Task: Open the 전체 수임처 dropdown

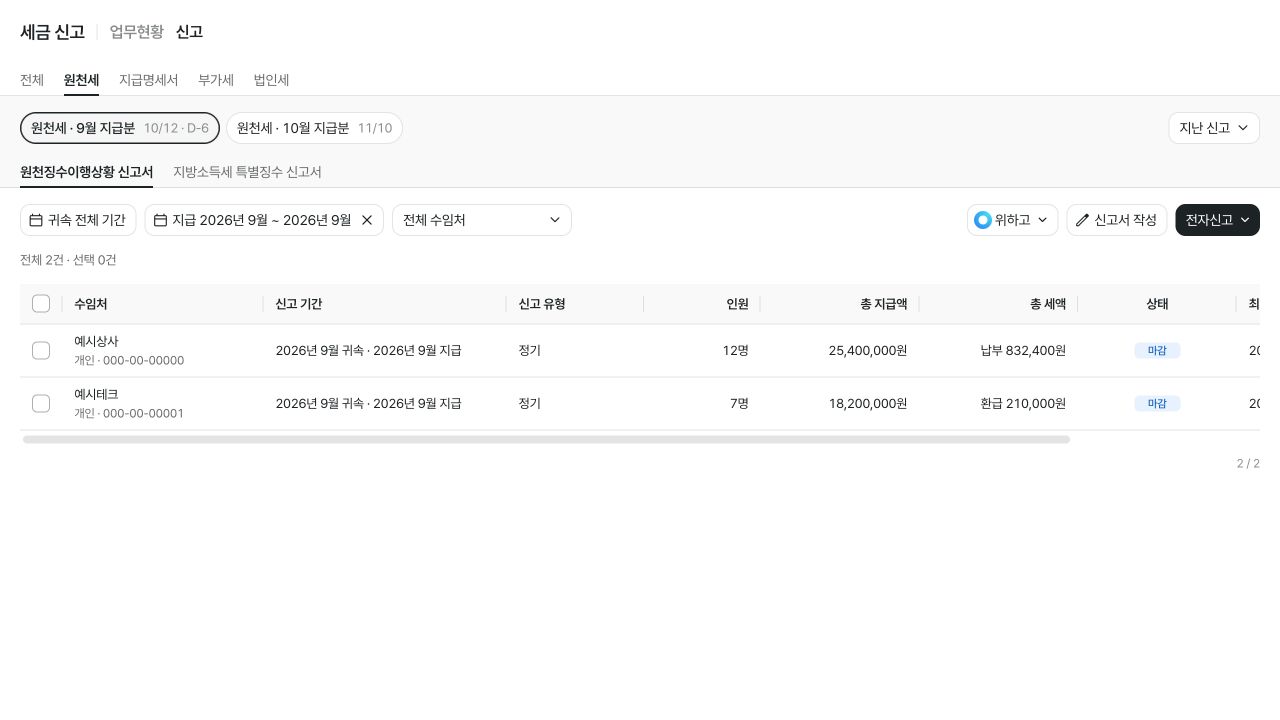Action: point(482,220)
